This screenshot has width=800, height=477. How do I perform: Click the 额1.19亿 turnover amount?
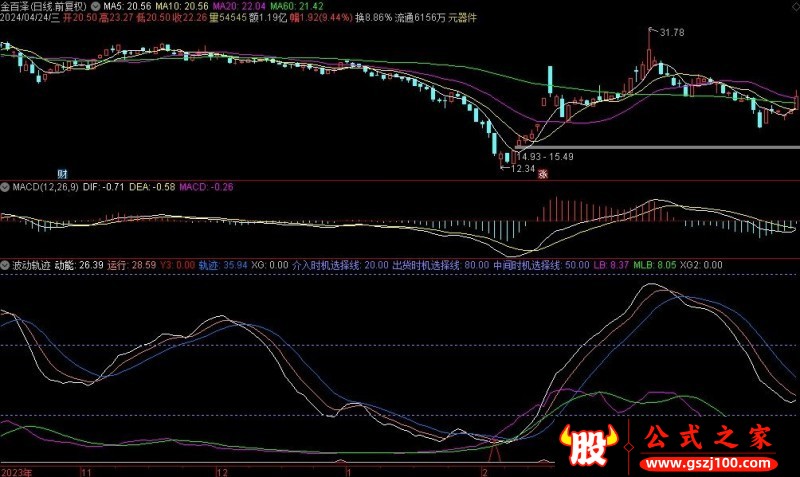[268, 18]
